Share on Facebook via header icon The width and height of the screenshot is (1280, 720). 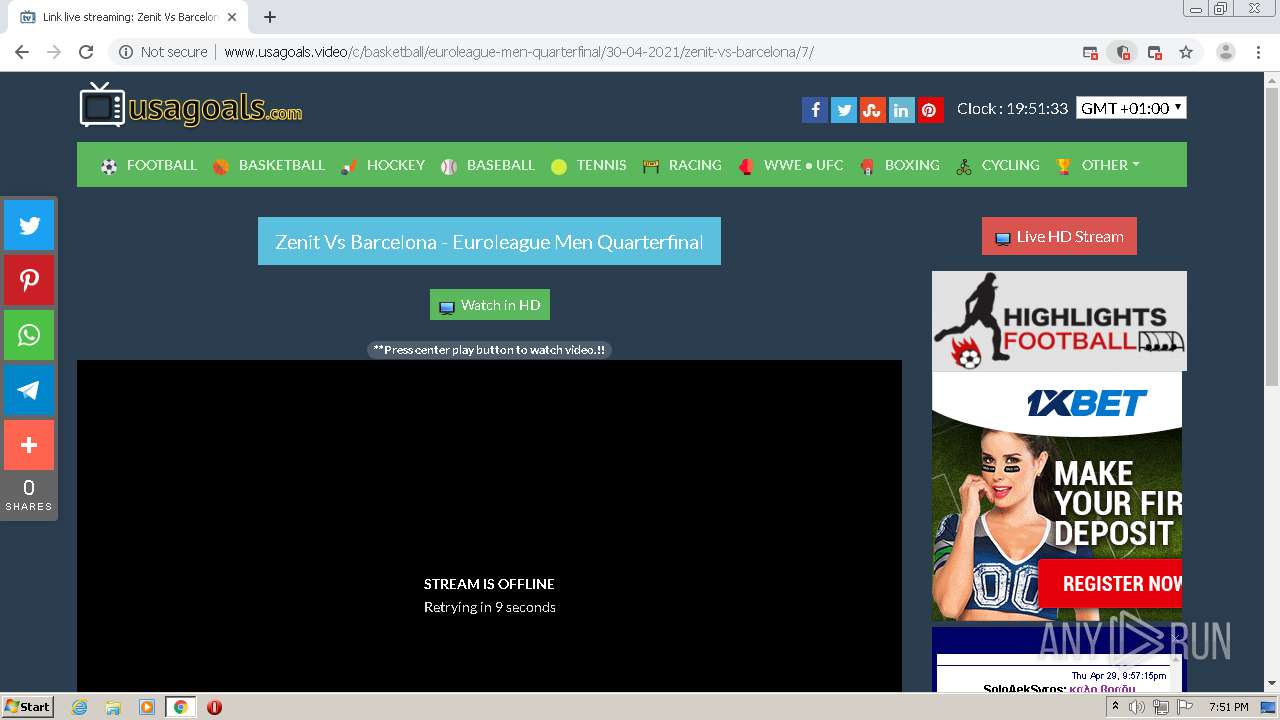pyautogui.click(x=815, y=110)
